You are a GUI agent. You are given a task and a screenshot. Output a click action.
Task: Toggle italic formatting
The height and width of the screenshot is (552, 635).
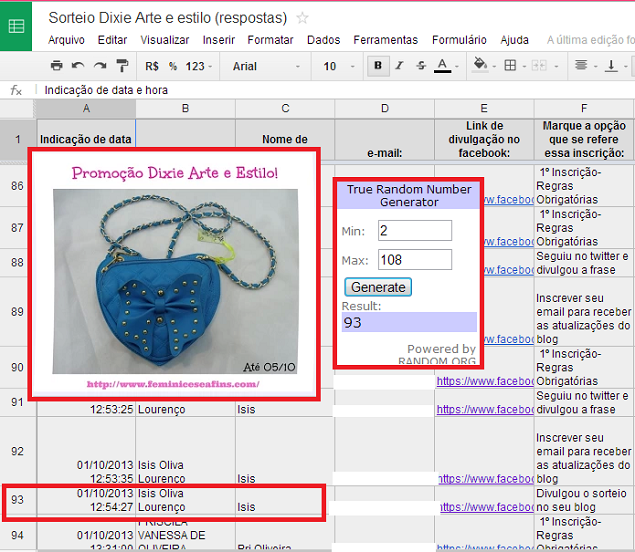399,66
